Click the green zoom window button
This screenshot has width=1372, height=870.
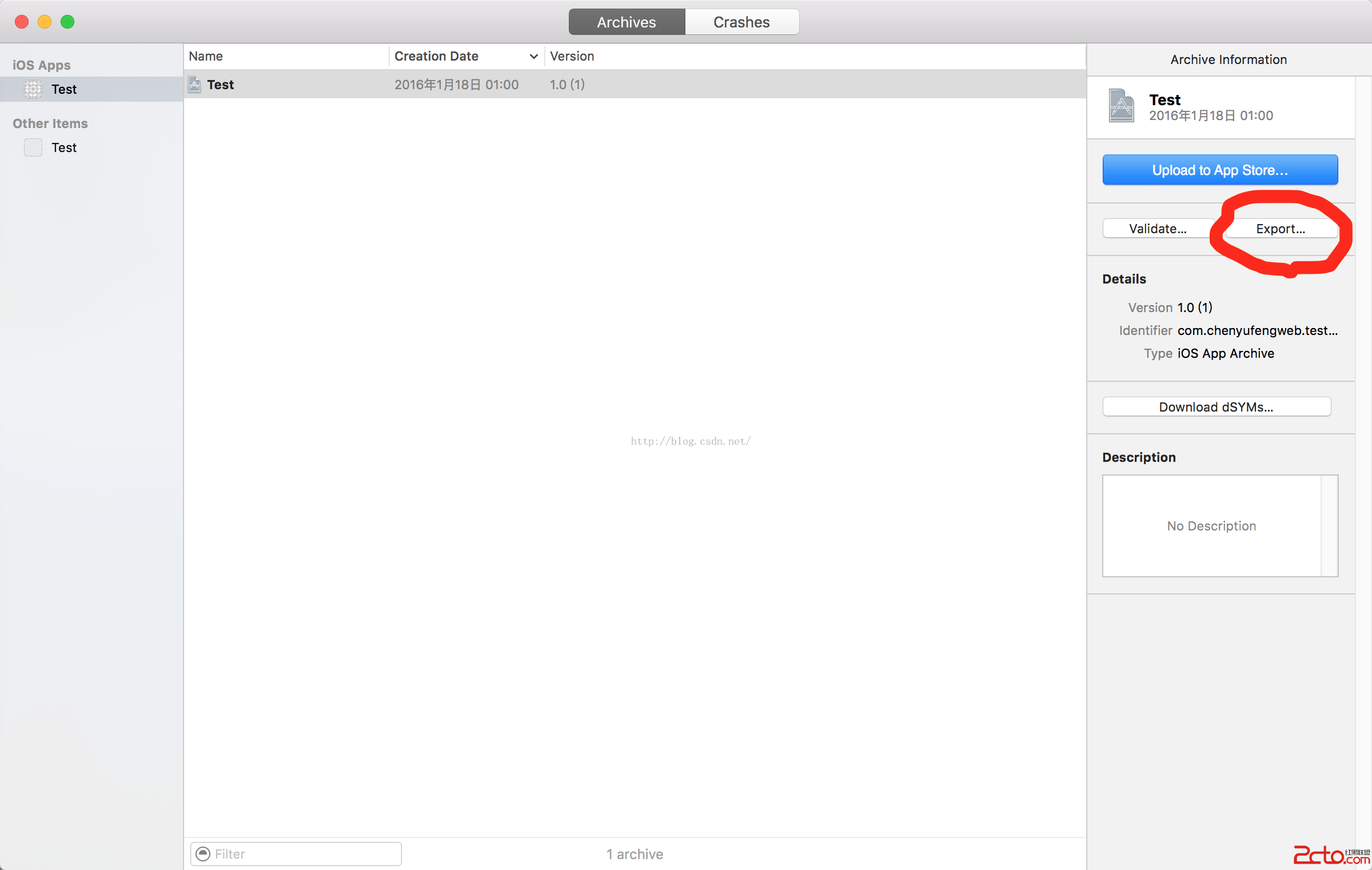67,22
